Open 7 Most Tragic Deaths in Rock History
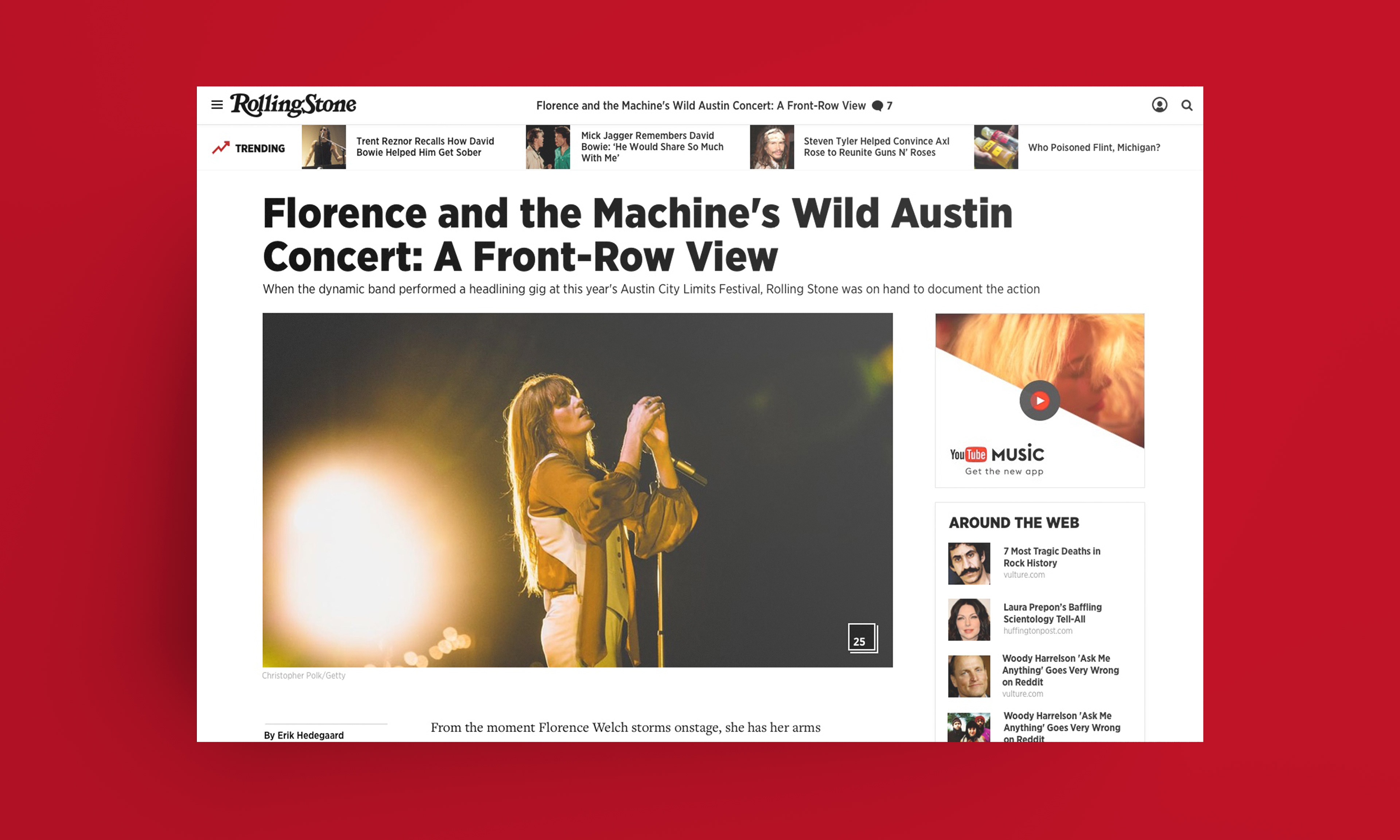Viewport: 1400px width, 840px height. pos(1051,557)
